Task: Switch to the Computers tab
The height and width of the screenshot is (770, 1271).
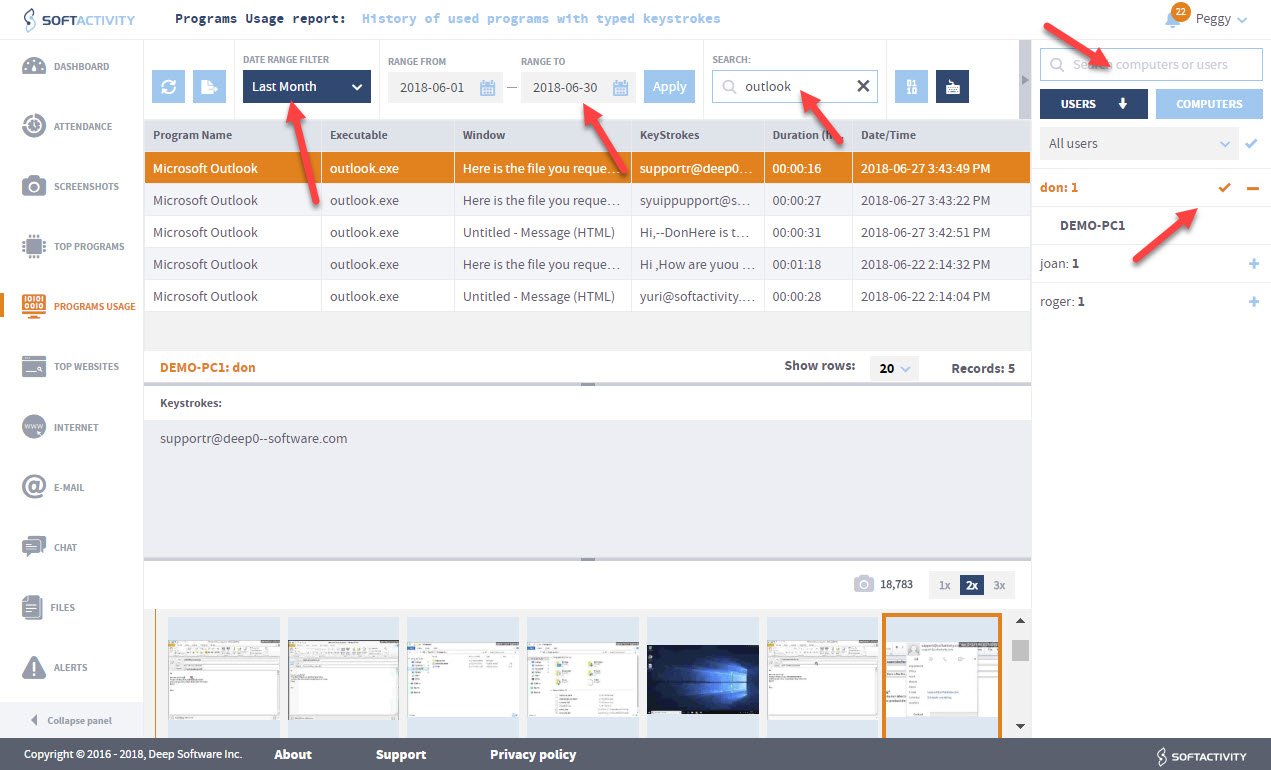Action: click(x=1209, y=104)
